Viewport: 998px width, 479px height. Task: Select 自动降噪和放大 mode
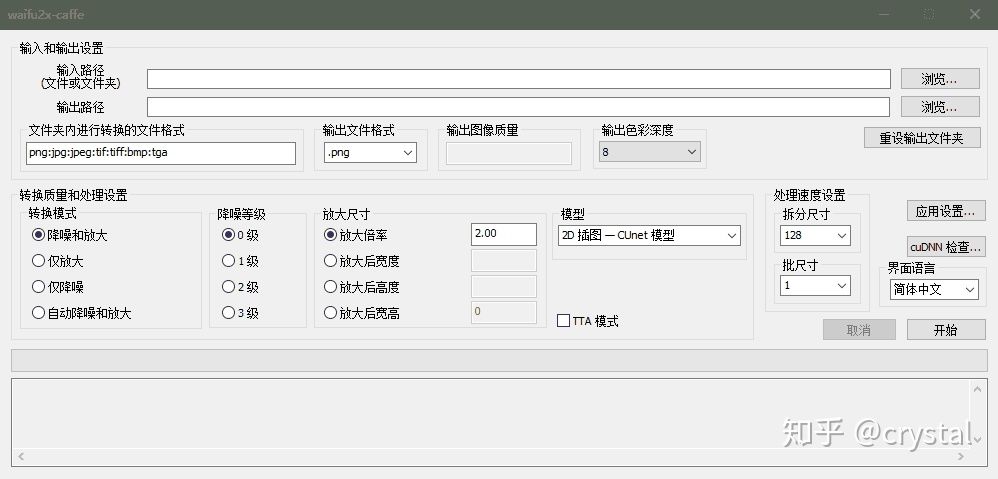[x=81, y=313]
